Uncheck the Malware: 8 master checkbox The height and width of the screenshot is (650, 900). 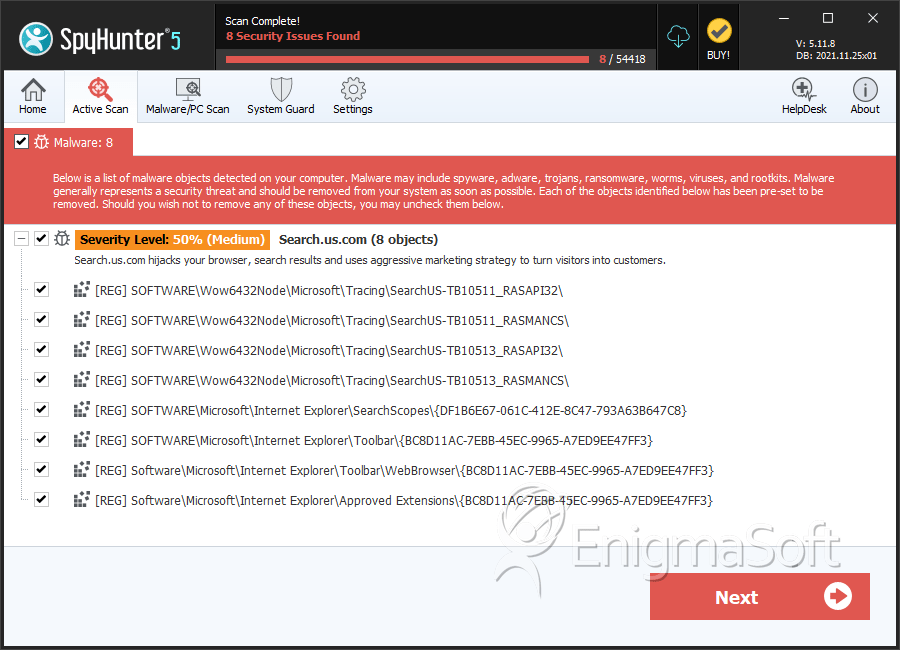point(21,142)
